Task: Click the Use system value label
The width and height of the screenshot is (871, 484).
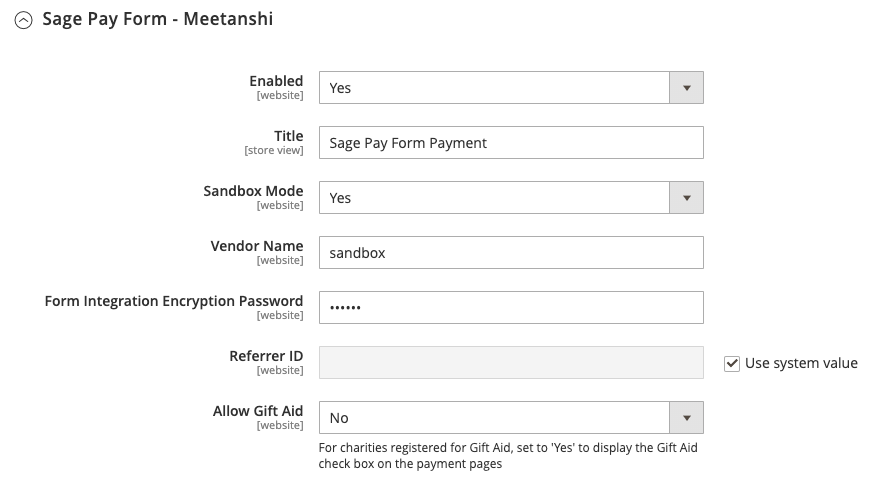Action: coord(801,363)
